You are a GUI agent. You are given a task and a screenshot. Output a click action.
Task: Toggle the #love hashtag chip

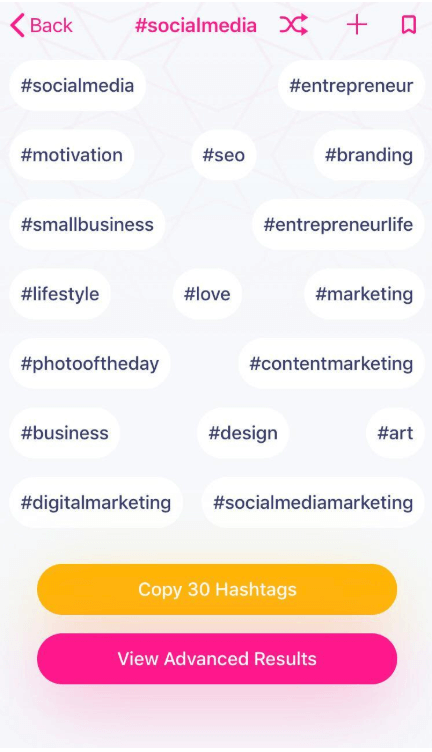207,294
